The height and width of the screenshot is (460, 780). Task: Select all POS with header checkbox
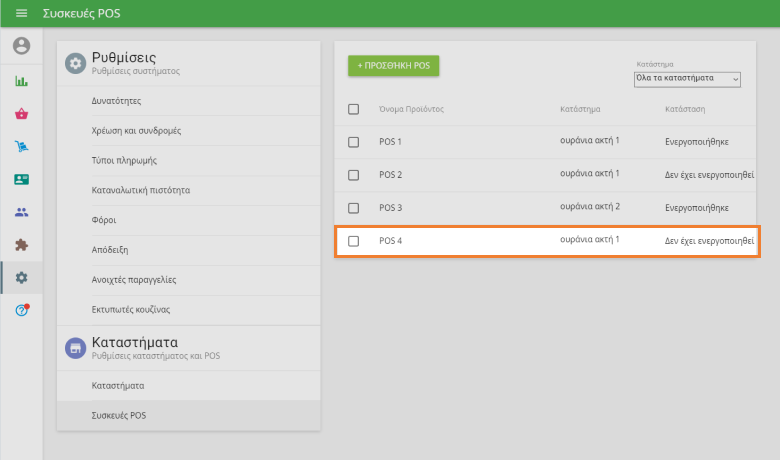coord(353,109)
